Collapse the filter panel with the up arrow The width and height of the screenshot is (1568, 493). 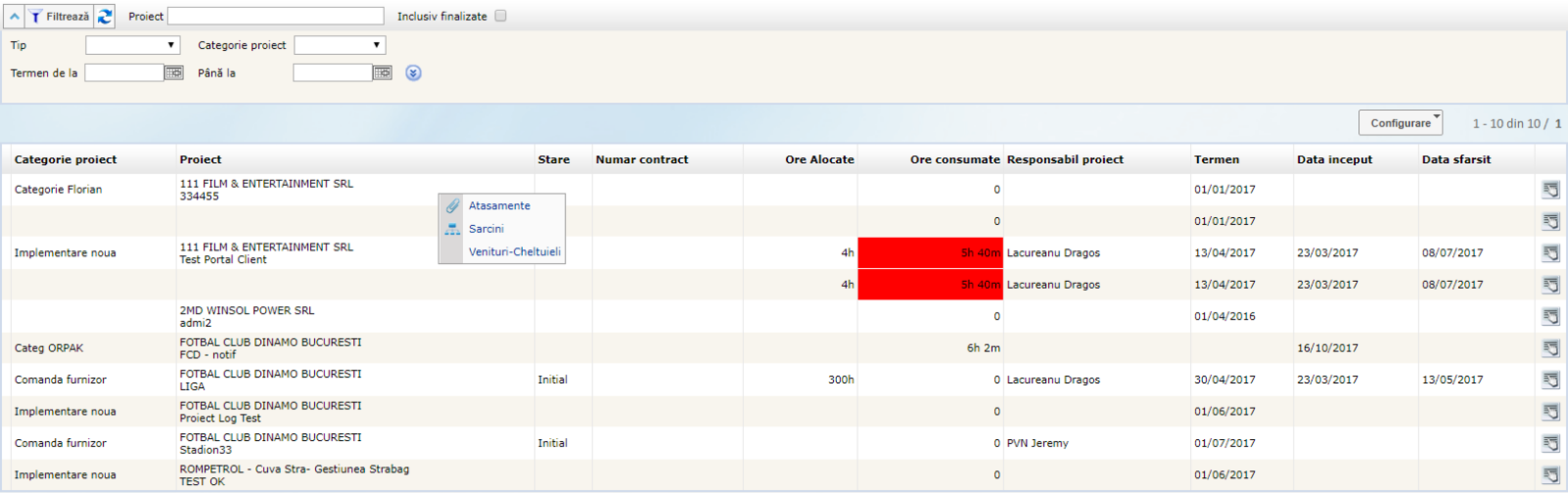(14, 17)
